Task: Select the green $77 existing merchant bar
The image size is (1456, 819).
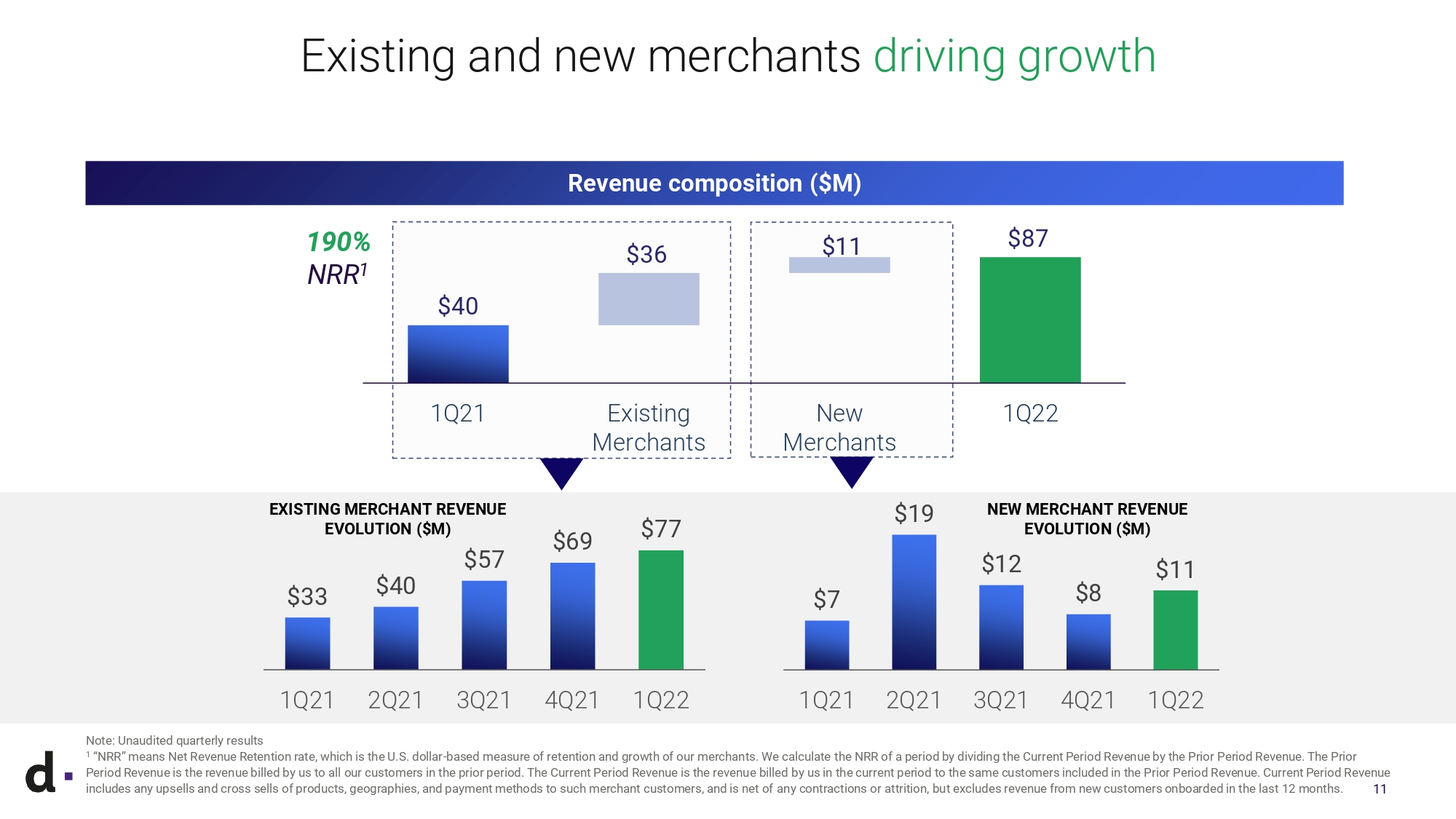Action: (x=660, y=609)
